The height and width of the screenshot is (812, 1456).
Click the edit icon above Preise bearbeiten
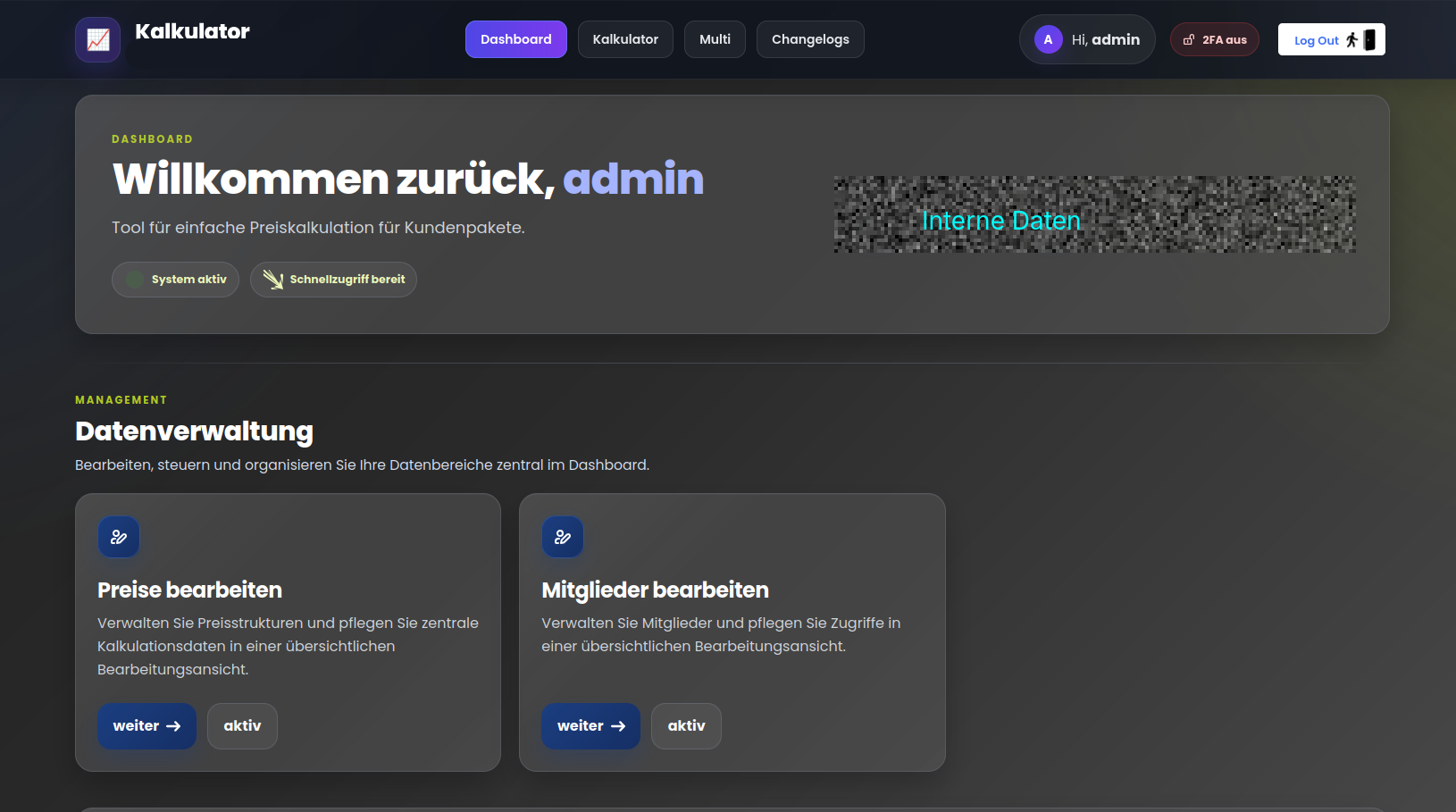[119, 537]
